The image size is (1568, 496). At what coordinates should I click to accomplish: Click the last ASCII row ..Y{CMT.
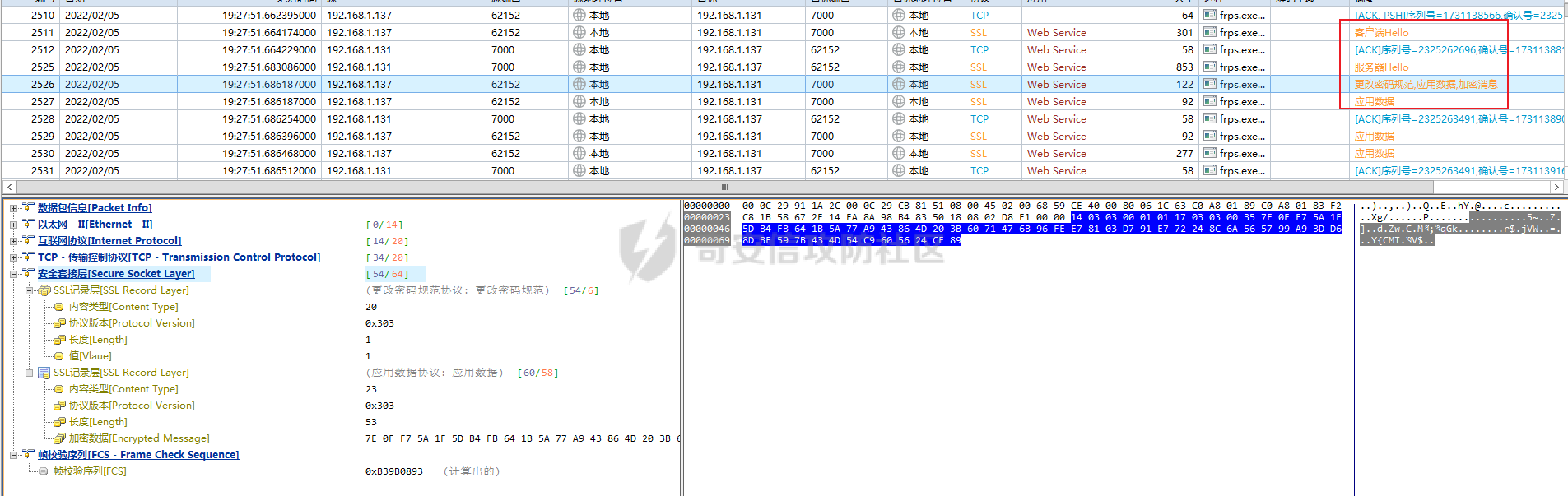click(x=1397, y=240)
